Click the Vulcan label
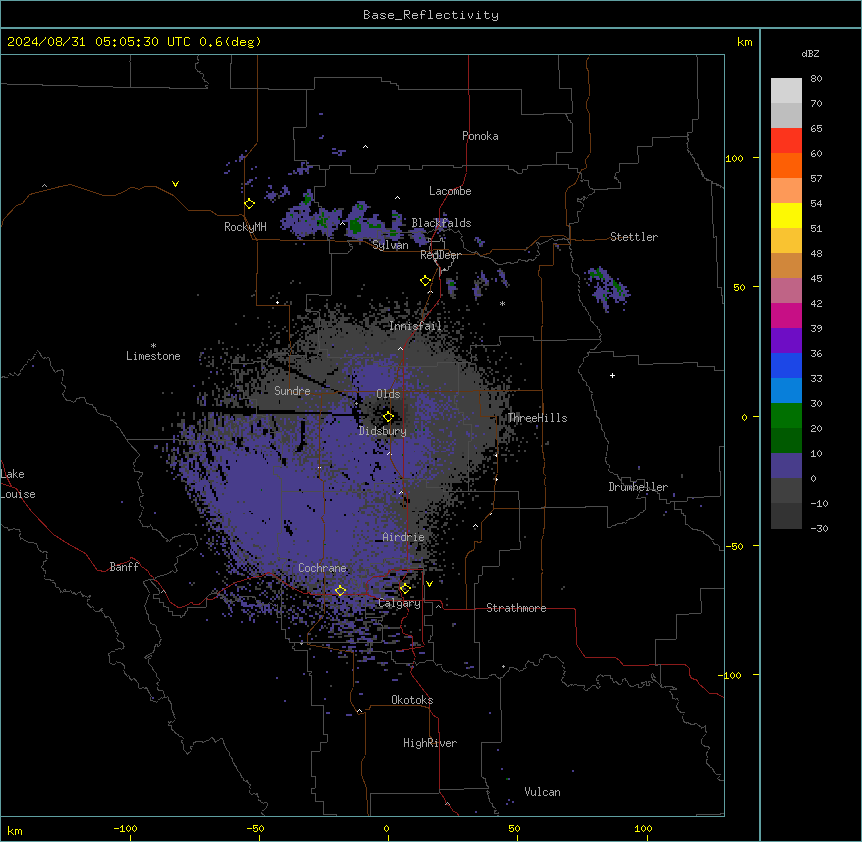 543,792
